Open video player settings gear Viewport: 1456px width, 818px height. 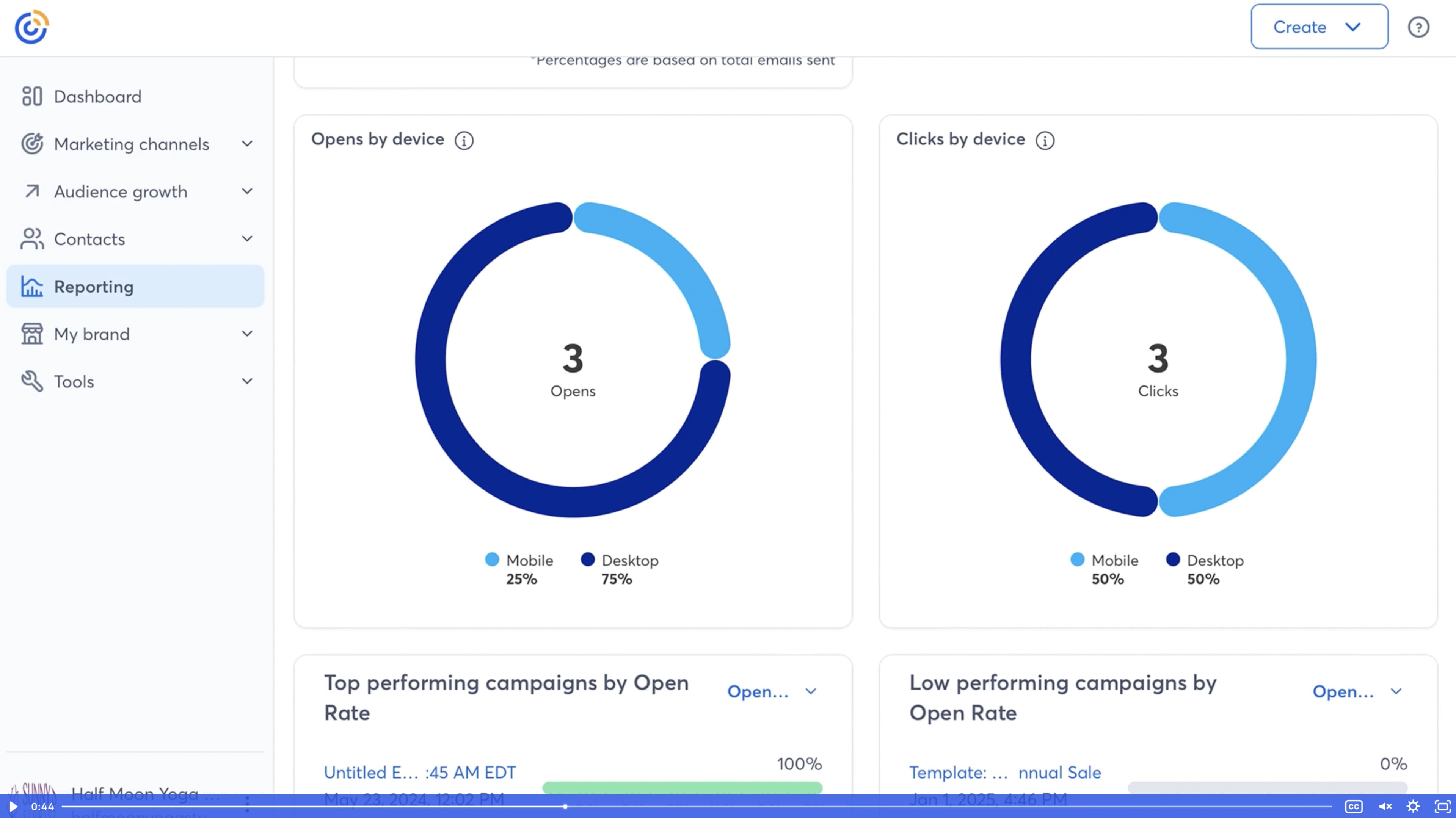click(x=1413, y=806)
